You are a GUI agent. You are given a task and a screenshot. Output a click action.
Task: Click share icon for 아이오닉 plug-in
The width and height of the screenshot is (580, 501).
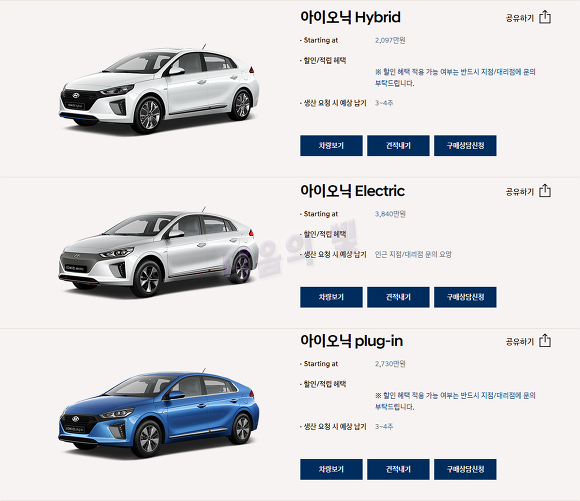(545, 341)
